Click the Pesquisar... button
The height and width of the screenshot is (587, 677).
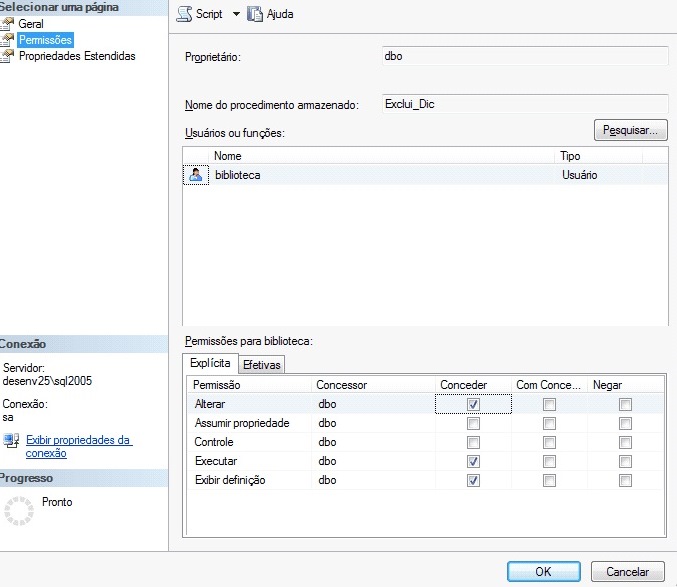(630, 130)
